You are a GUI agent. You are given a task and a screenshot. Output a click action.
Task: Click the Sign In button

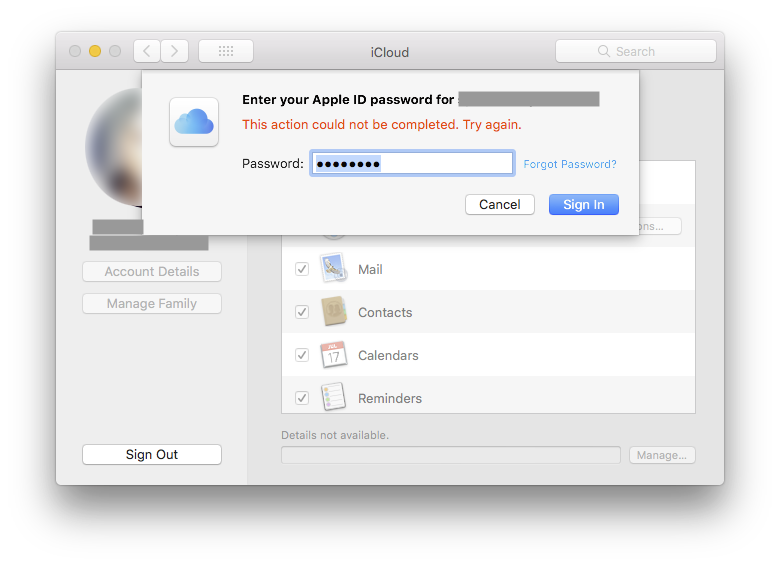[584, 204]
